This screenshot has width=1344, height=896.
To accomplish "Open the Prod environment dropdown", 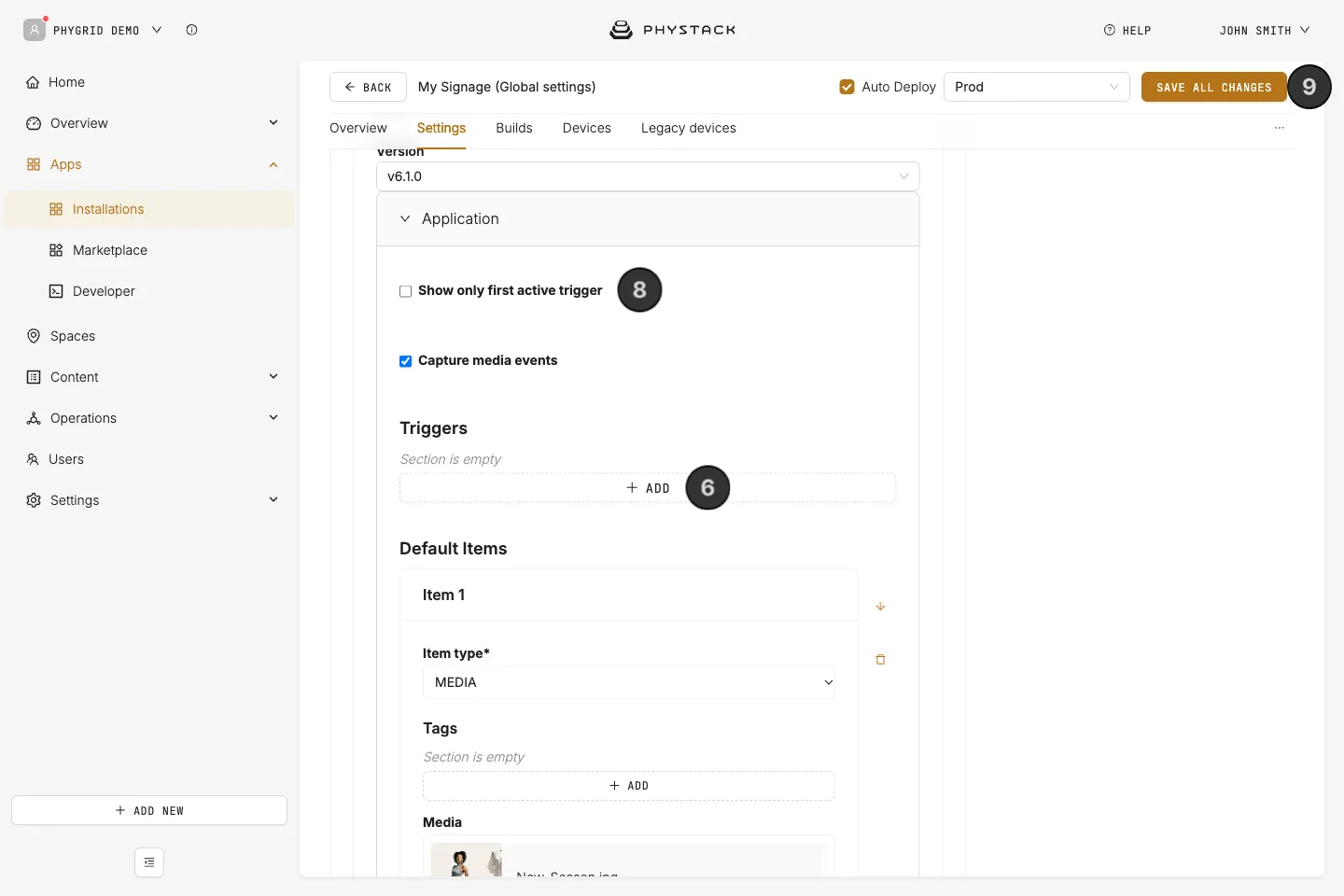I will click(x=1037, y=87).
